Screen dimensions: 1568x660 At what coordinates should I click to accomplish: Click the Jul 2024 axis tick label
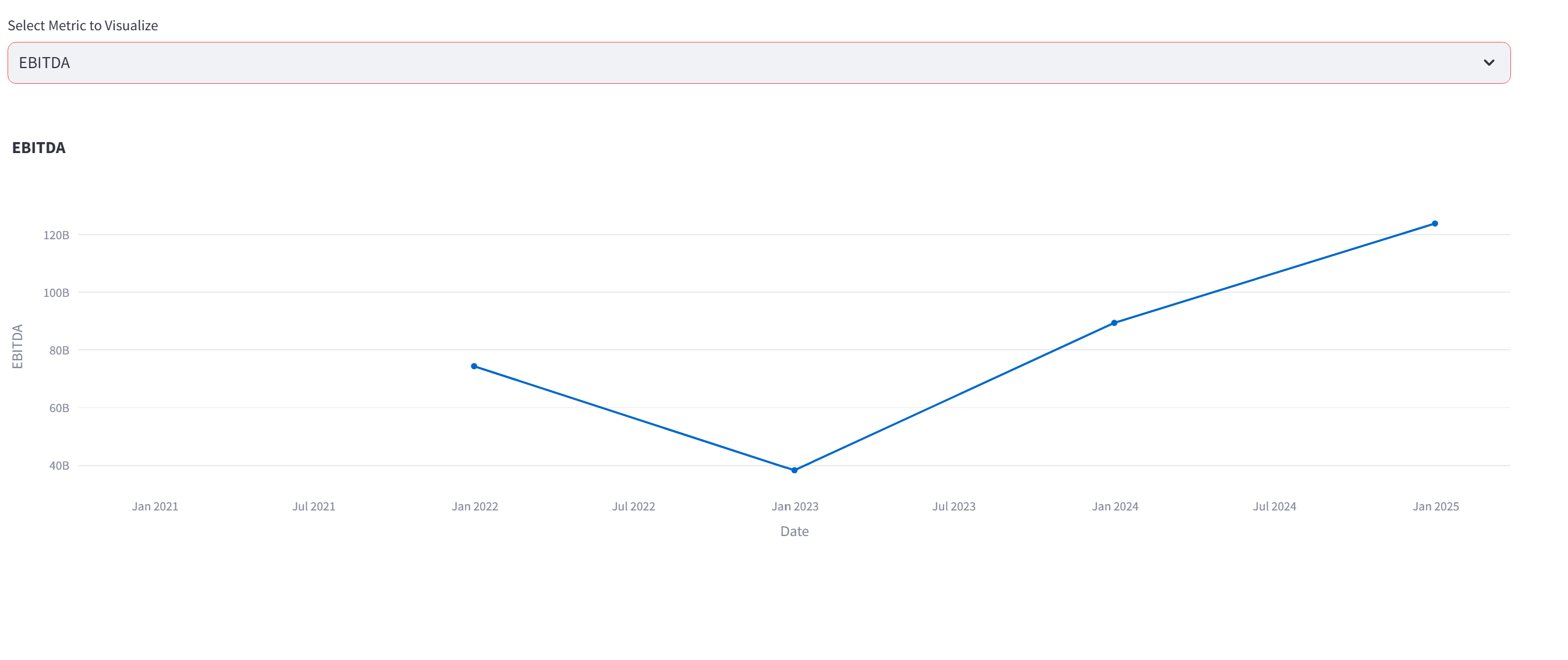click(x=1275, y=506)
